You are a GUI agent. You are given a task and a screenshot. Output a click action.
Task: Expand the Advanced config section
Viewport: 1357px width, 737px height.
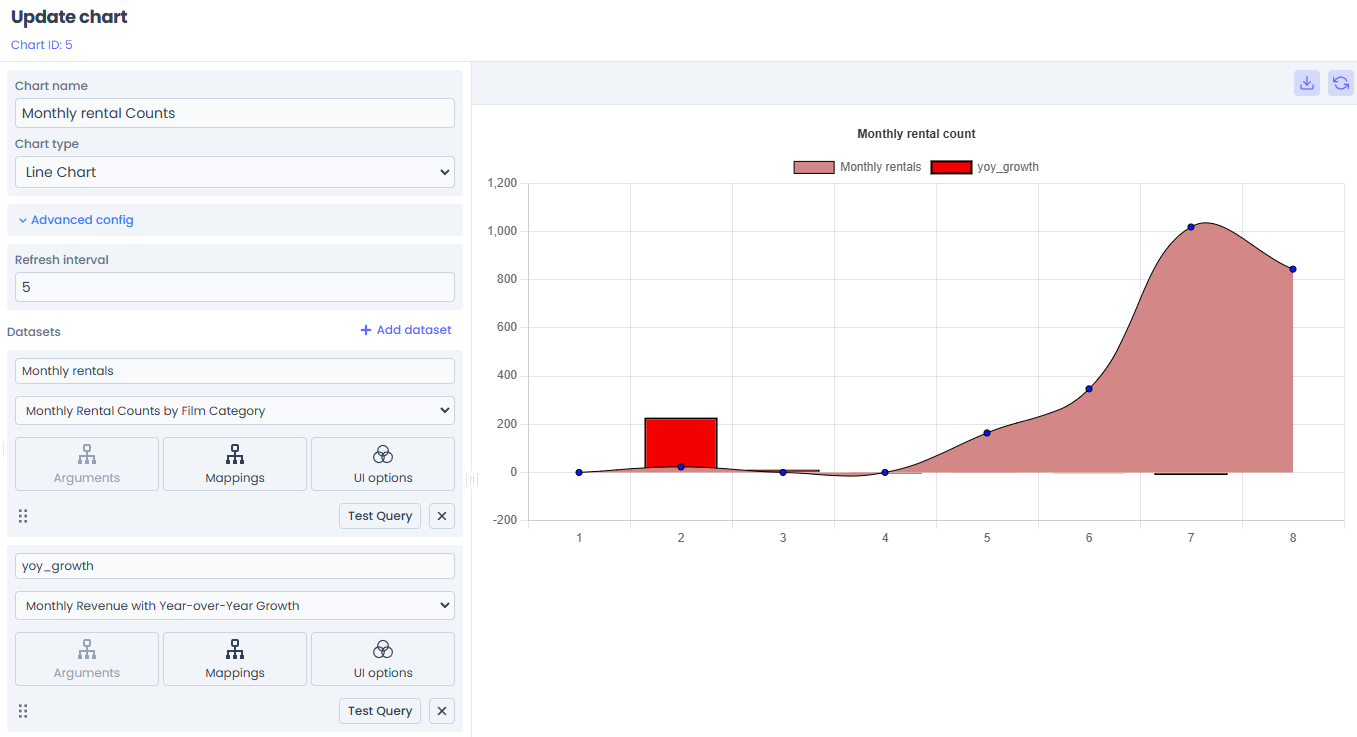(x=76, y=220)
